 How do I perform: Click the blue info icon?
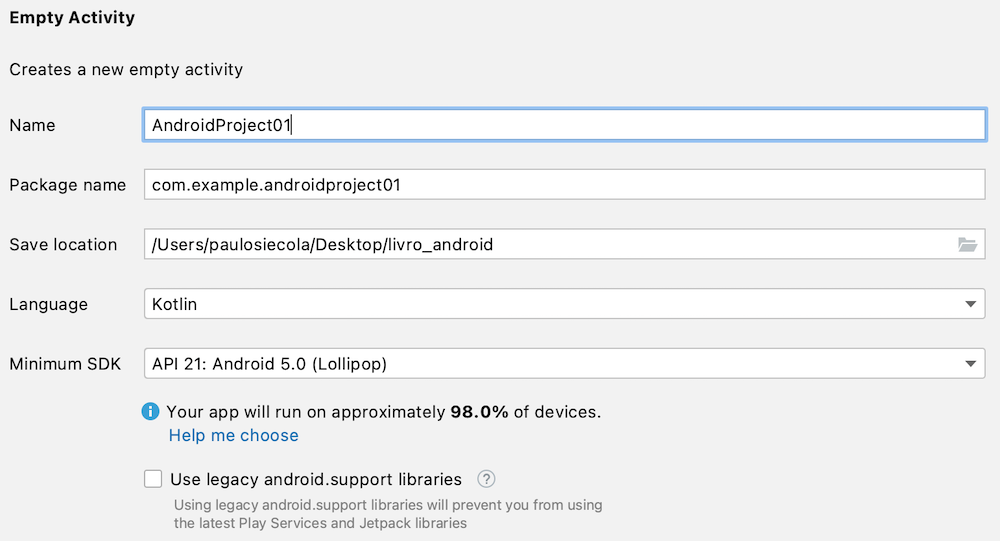[151, 411]
